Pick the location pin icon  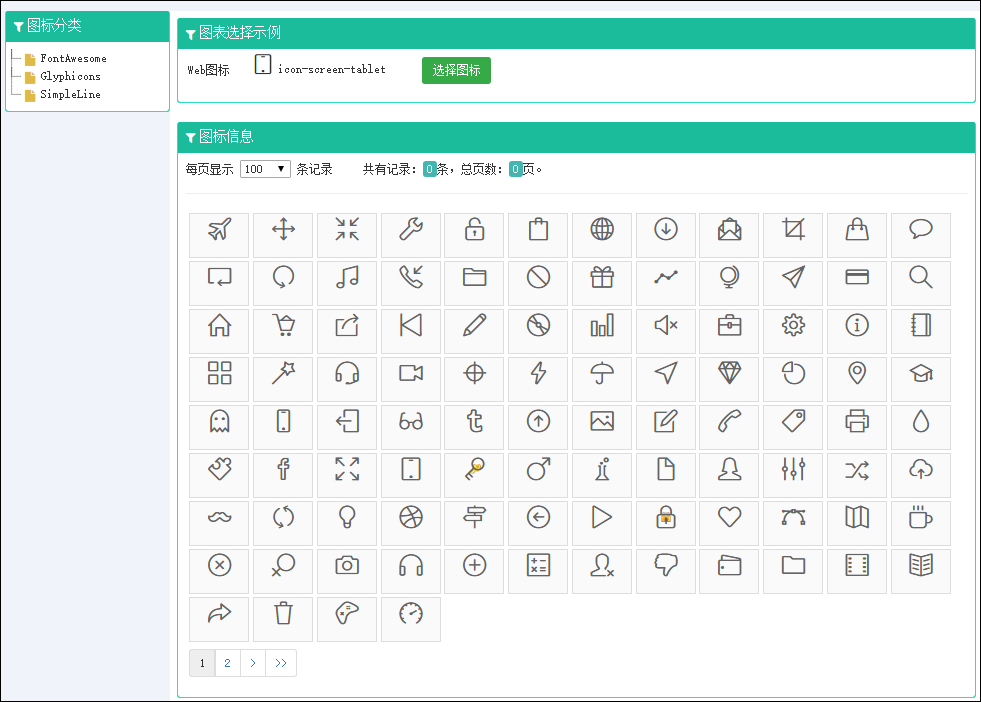tap(857, 374)
